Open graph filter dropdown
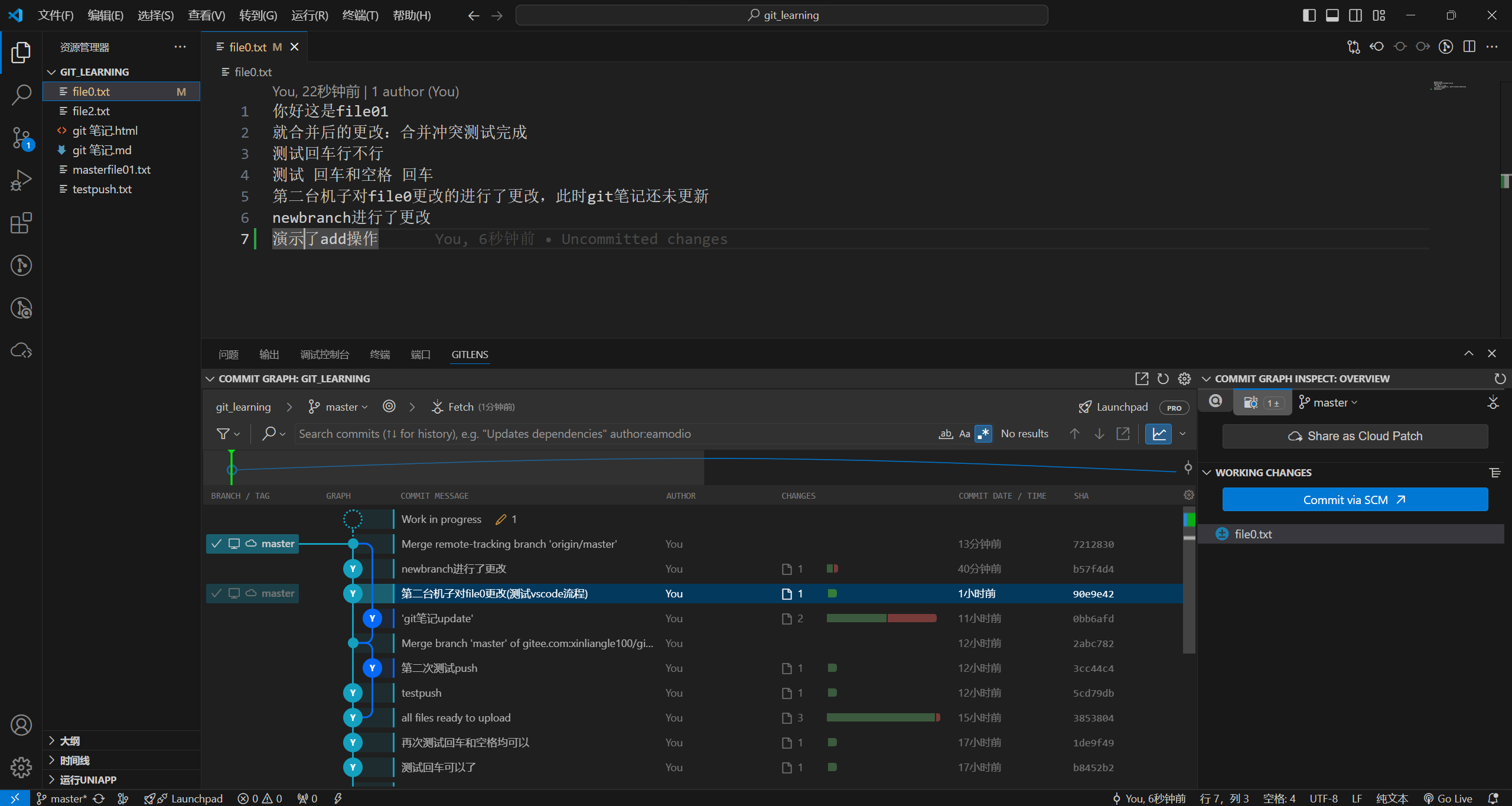 click(x=227, y=434)
